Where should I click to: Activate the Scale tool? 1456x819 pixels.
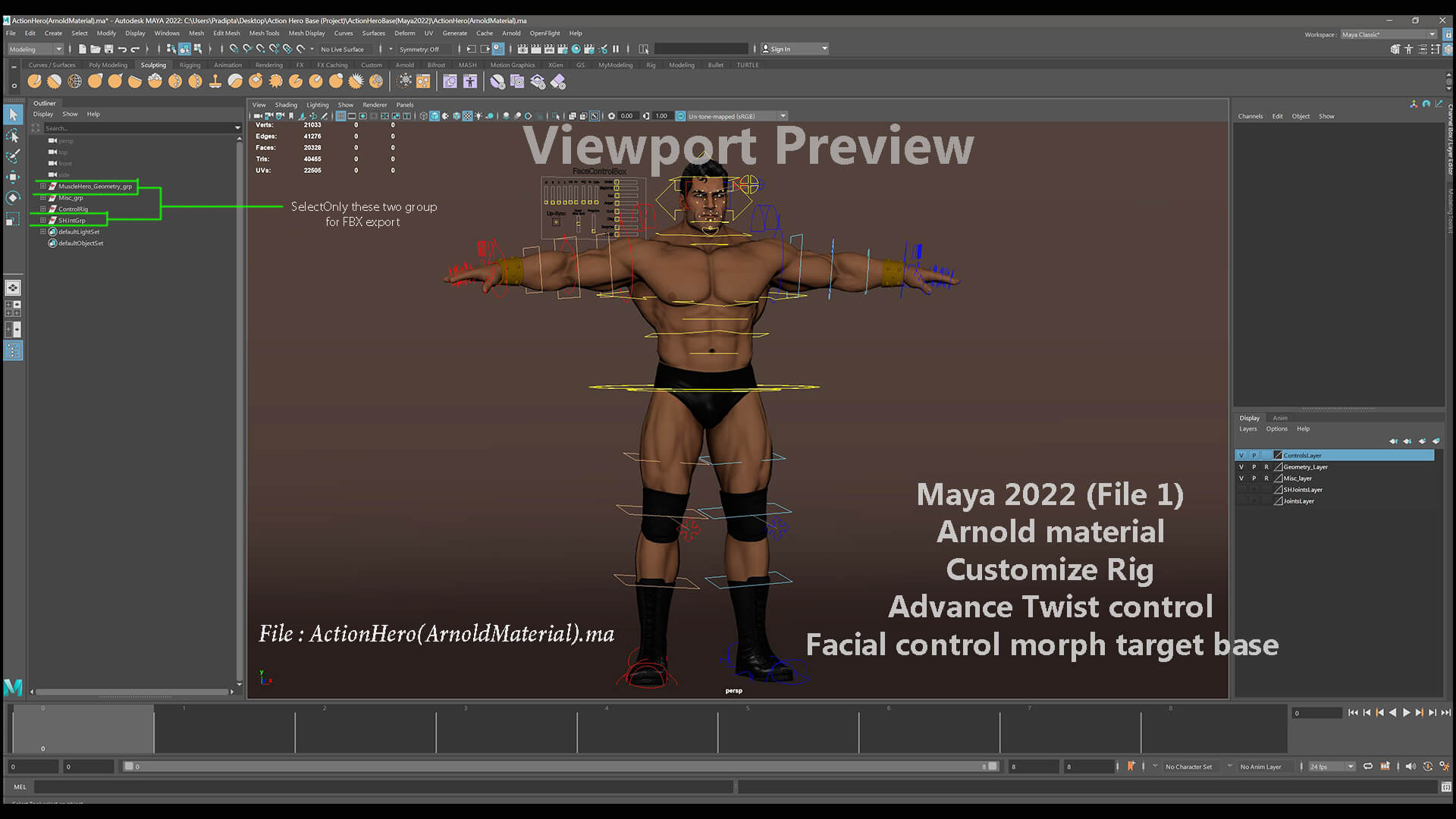[x=13, y=219]
